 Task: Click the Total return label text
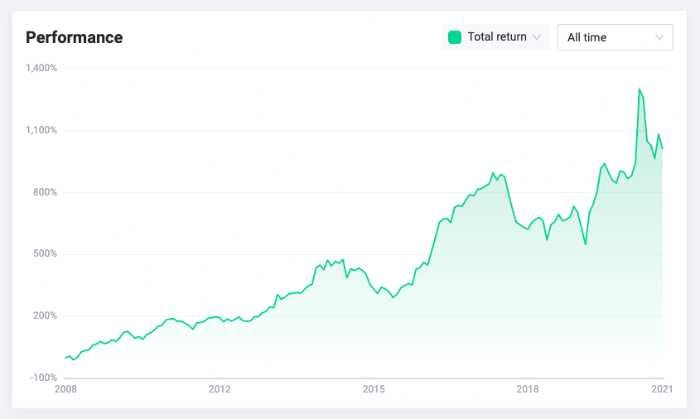click(x=497, y=37)
